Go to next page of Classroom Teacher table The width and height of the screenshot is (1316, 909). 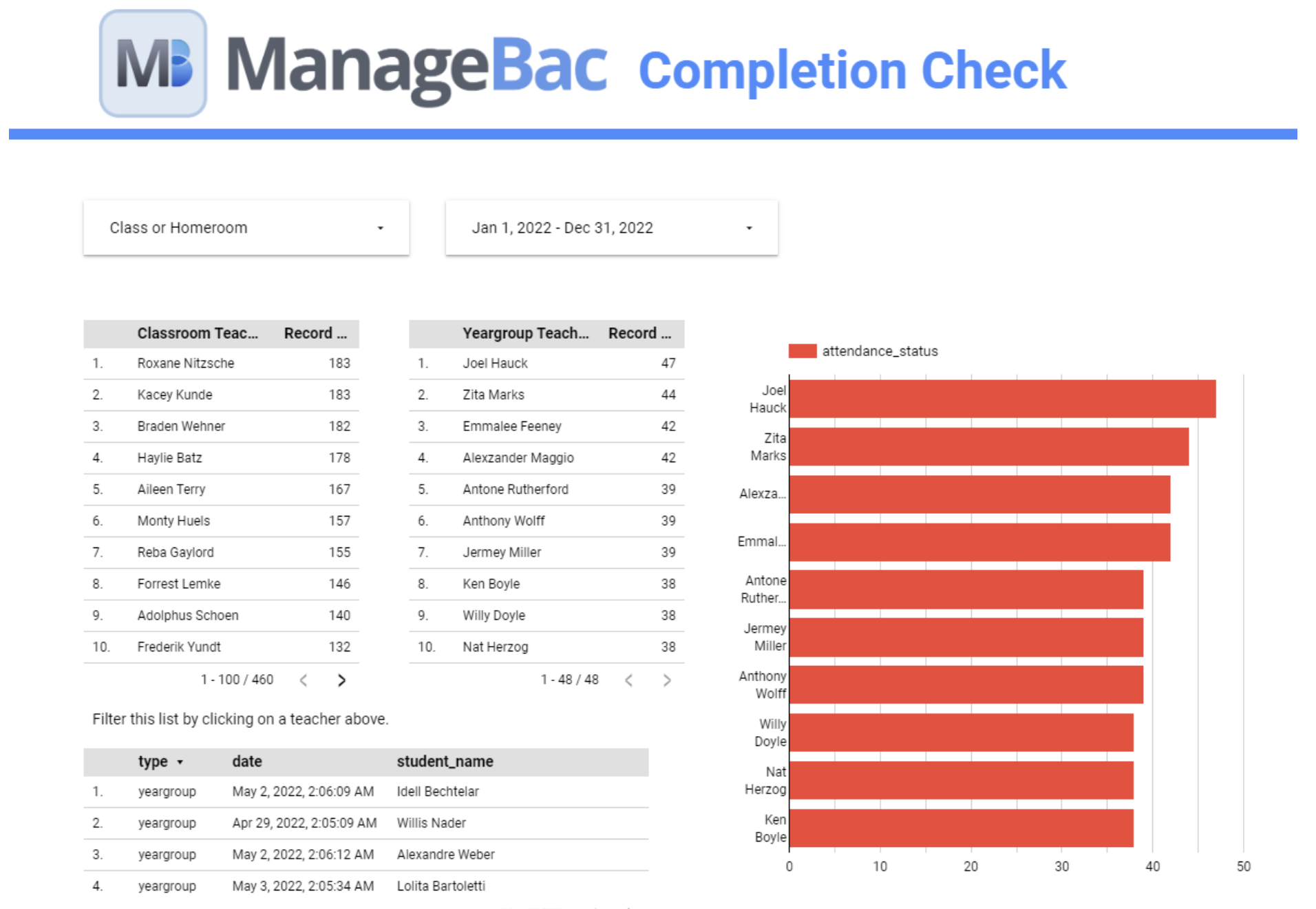pyautogui.click(x=341, y=680)
